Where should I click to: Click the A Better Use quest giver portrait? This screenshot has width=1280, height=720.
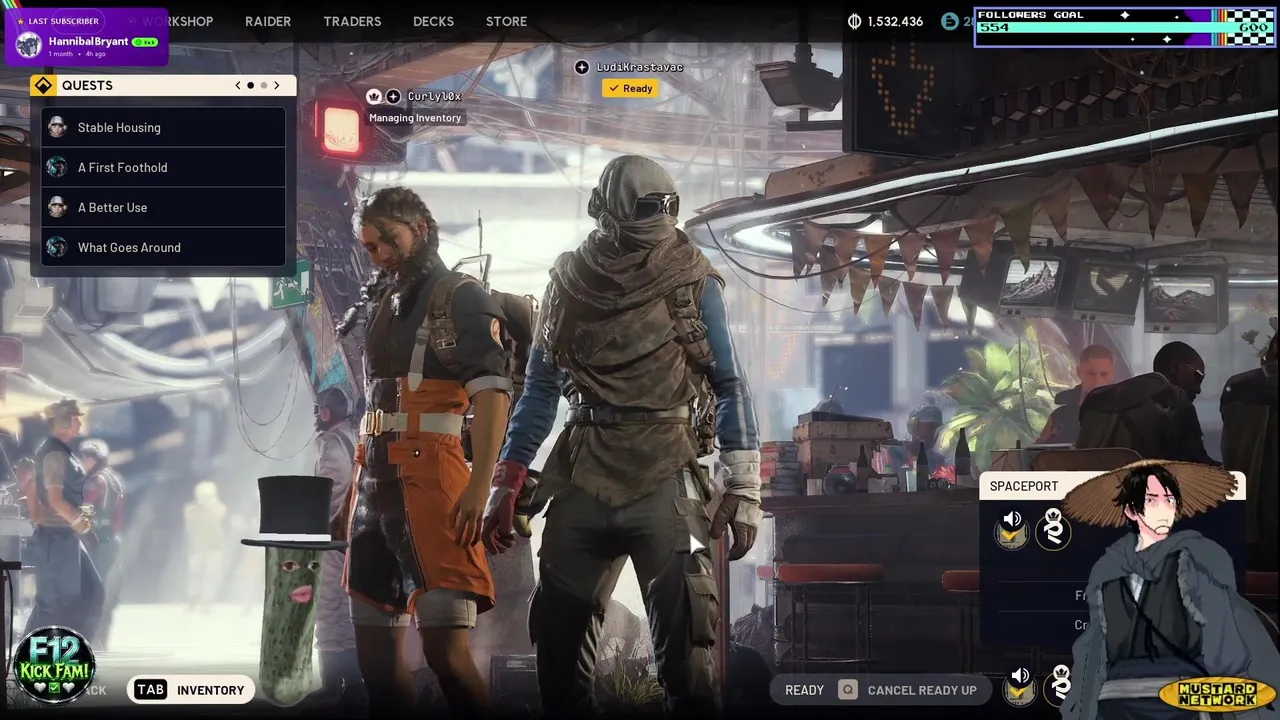(57, 207)
